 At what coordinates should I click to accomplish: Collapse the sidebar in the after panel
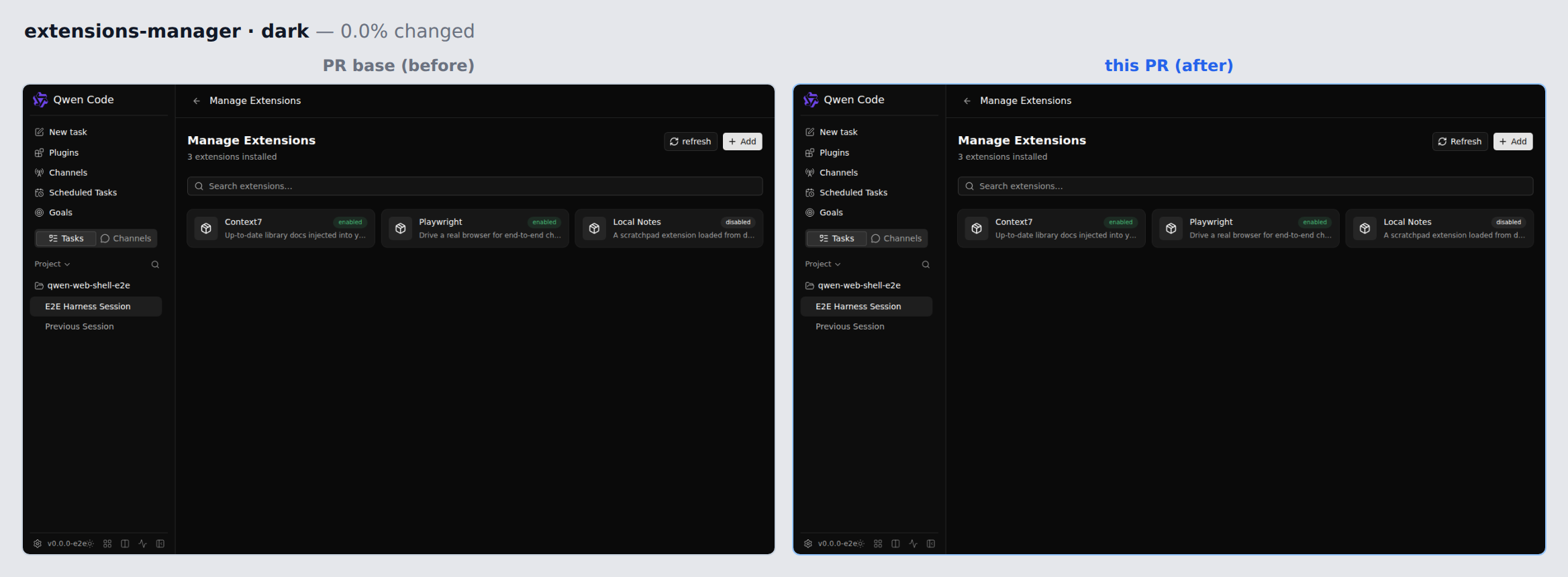point(931,543)
